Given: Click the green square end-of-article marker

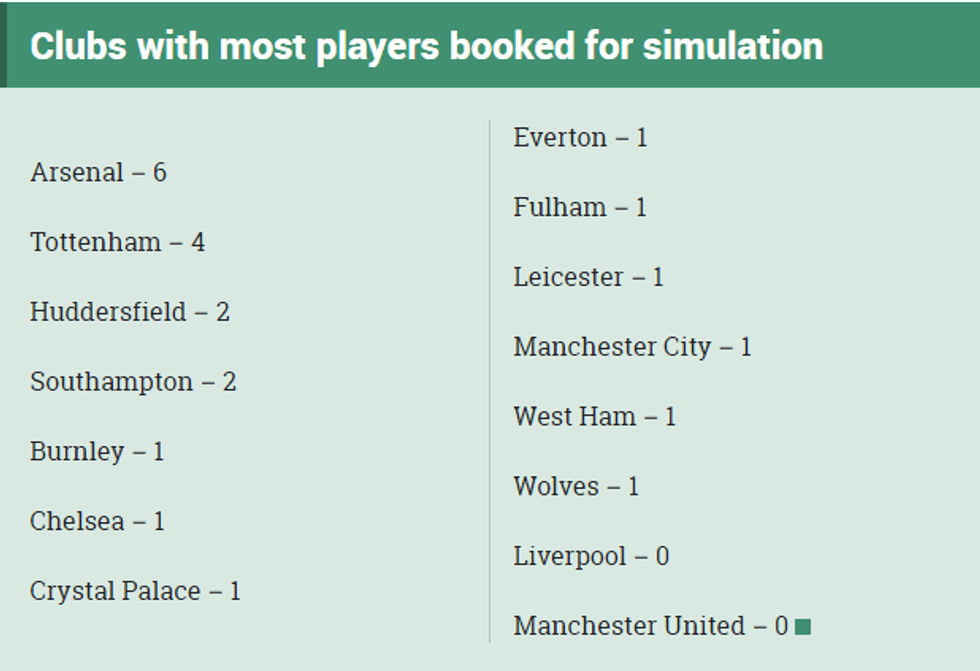Looking at the screenshot, I should click(802, 627).
